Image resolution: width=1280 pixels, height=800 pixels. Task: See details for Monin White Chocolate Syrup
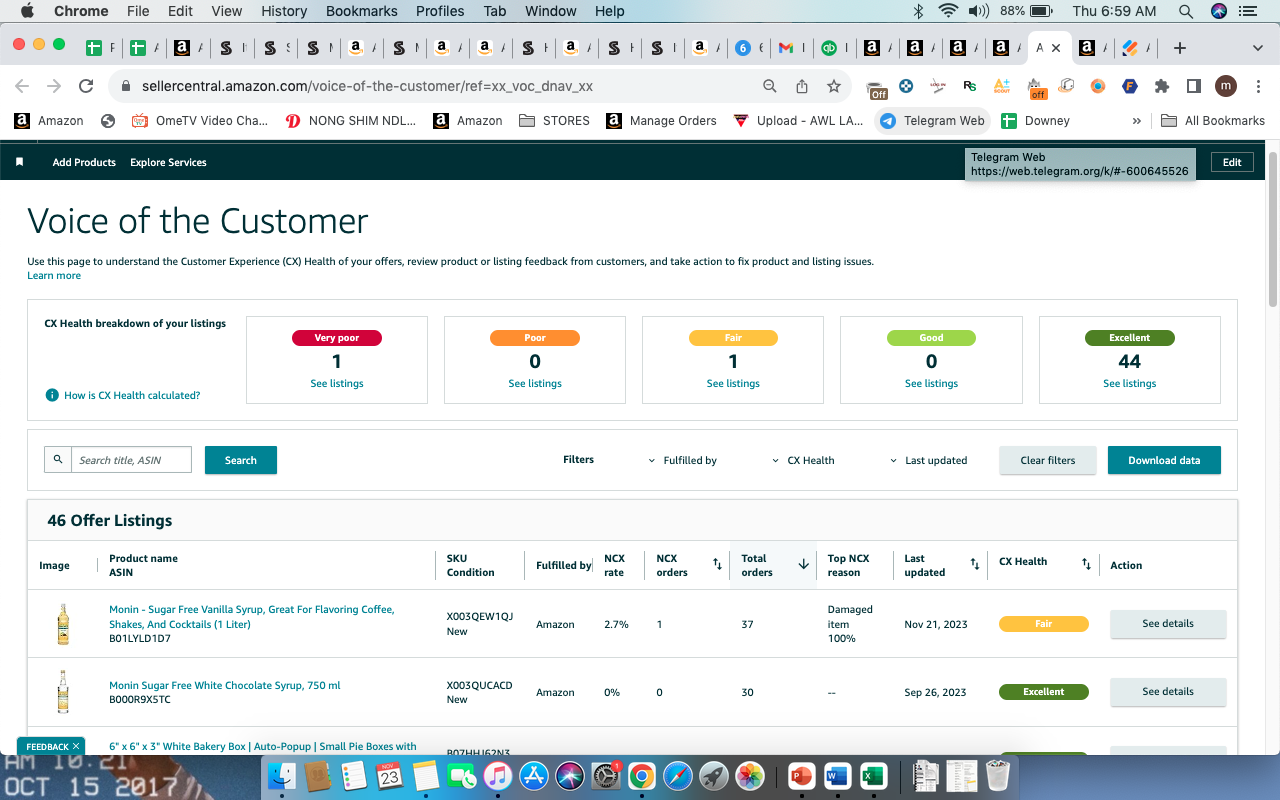click(x=1168, y=692)
